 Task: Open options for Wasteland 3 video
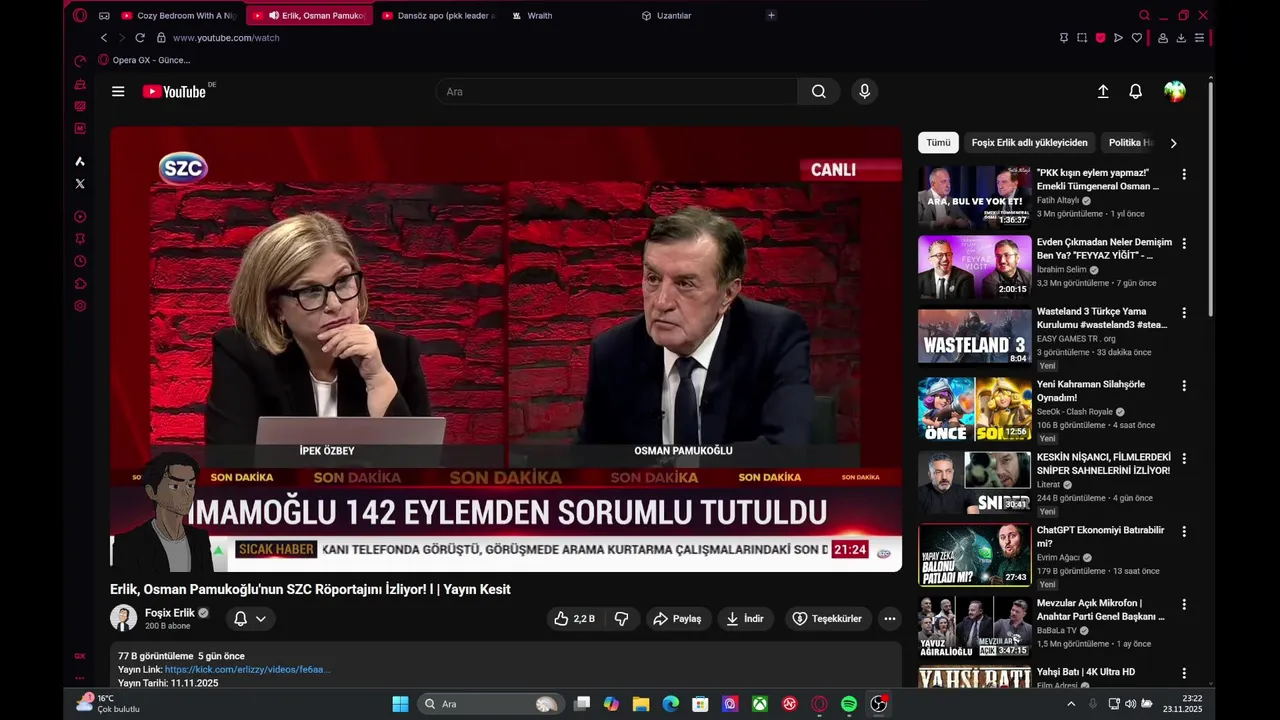1184,313
